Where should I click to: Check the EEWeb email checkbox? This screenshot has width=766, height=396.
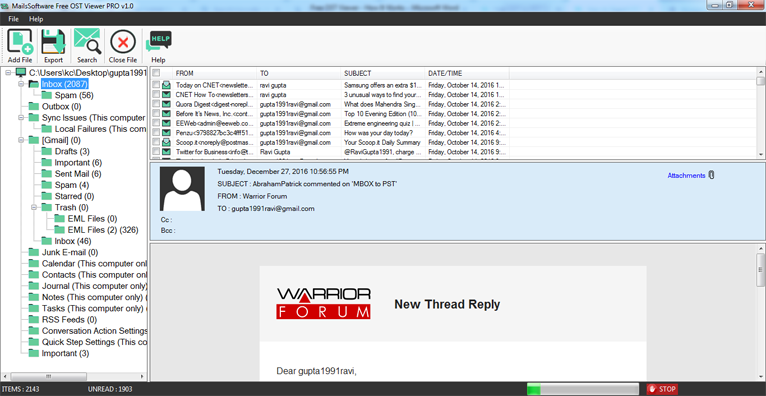coord(156,123)
